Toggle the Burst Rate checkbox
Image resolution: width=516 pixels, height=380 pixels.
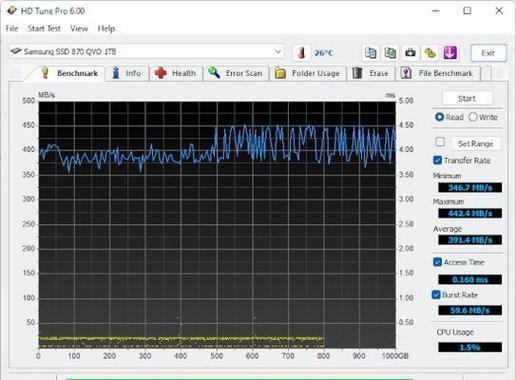pos(436,295)
